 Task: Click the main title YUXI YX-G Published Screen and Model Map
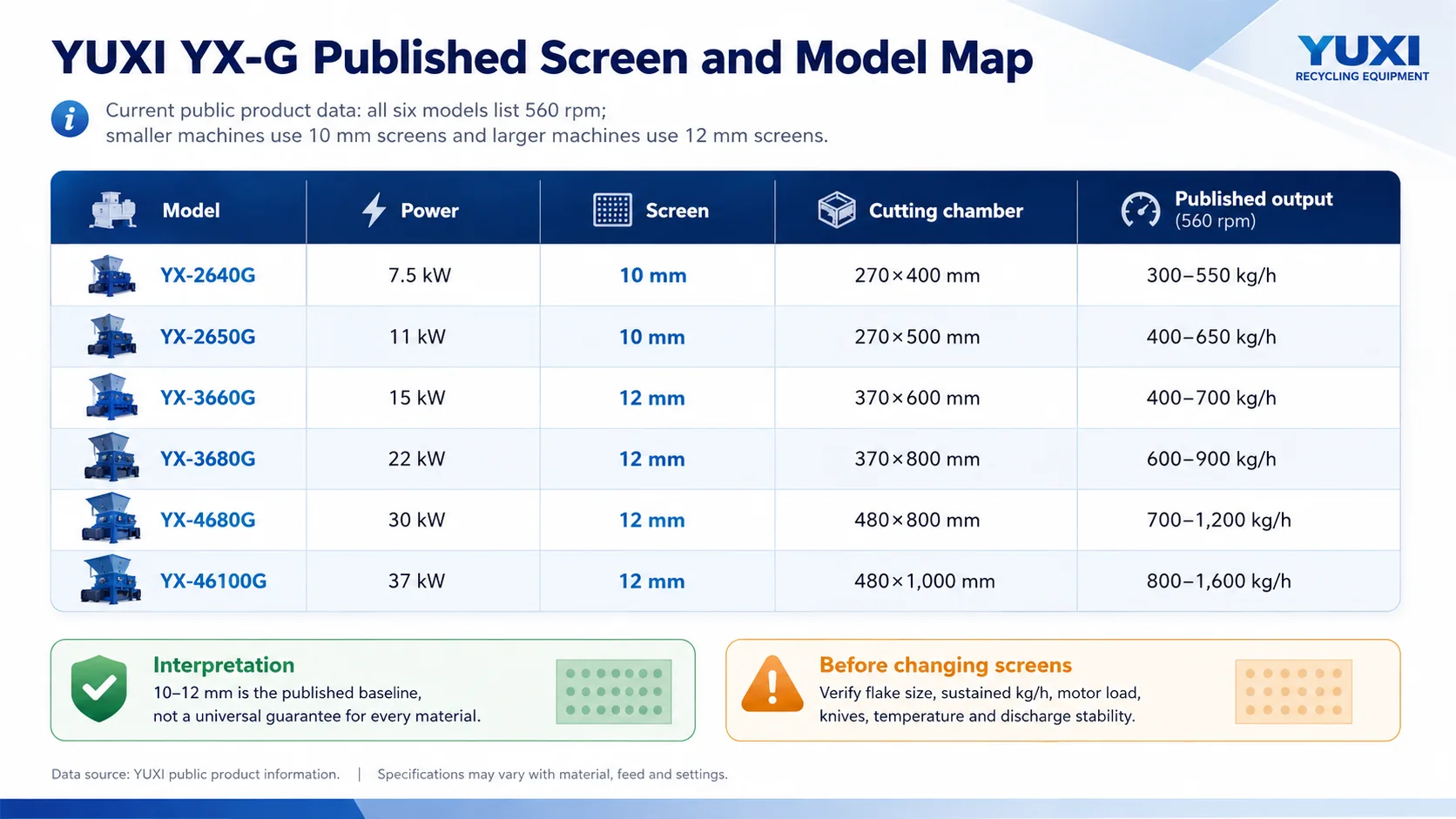tap(543, 58)
